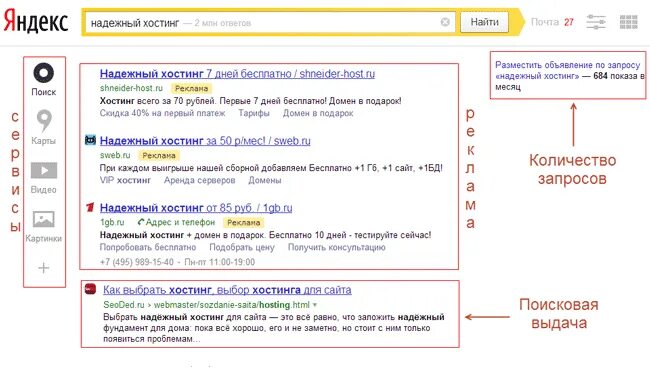This screenshot has height=378, width=650.
Task: Click the SeoDed.ru favicon
Action: pos(90,289)
